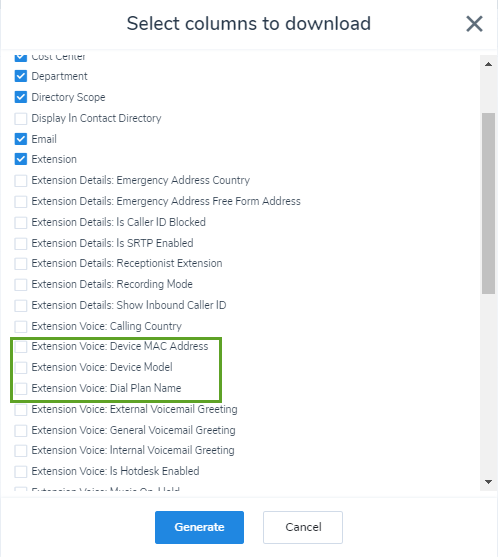The width and height of the screenshot is (498, 557).
Task: Check Extension Details: Is Caller ID Blocked
Action: click(21, 222)
